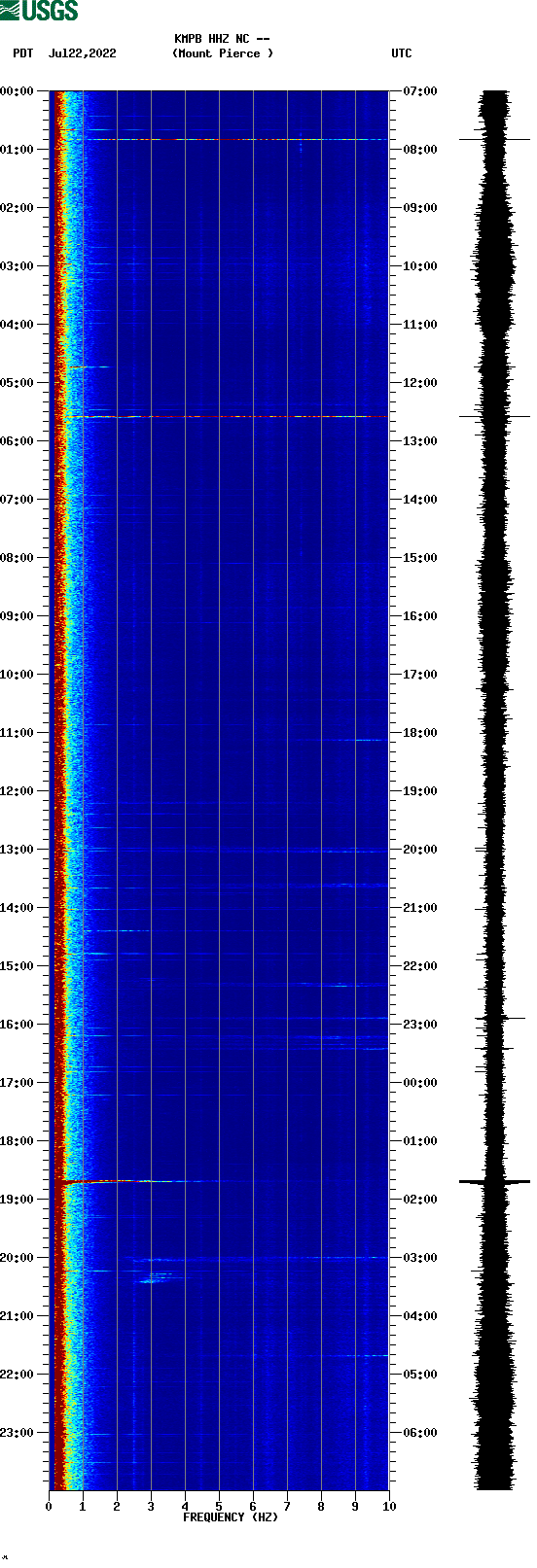This screenshot has height=1568, width=537.
Task: Click the '18:00' label on PDT axis
Action: click(x=18, y=1141)
